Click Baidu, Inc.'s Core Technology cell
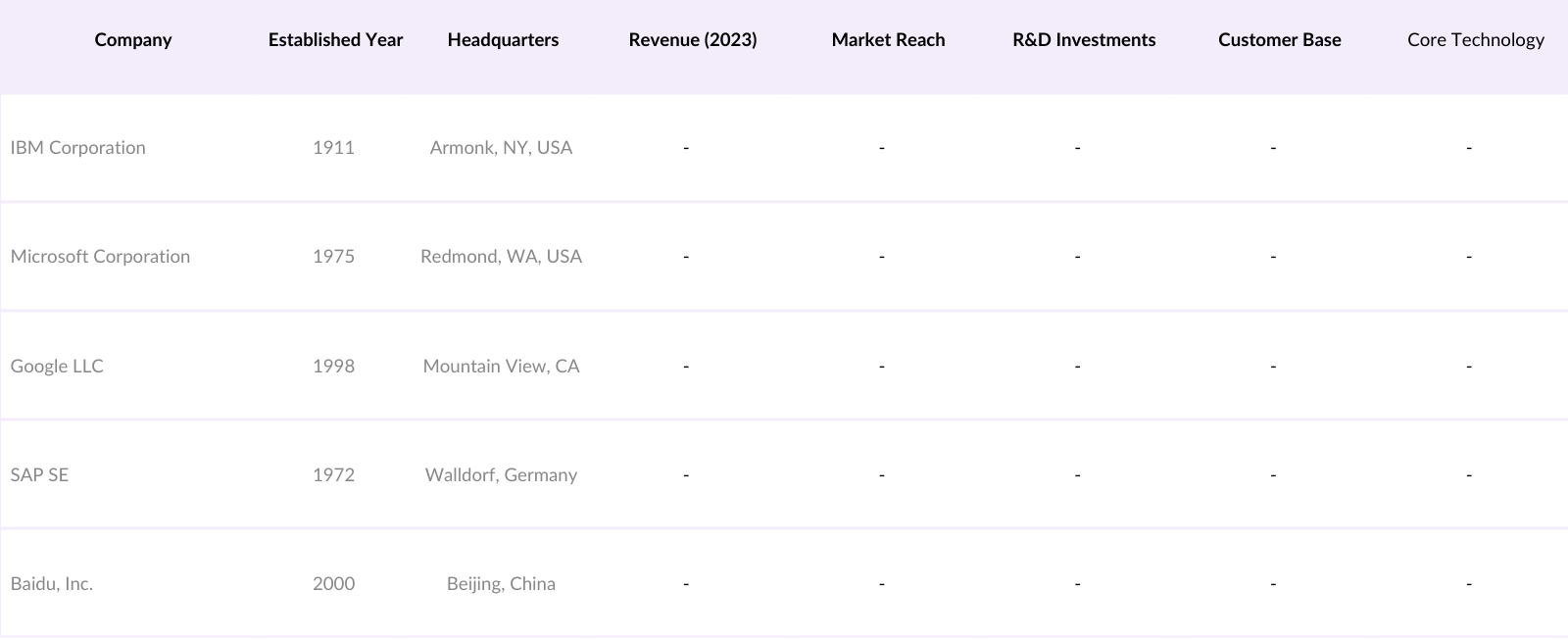The image size is (1568, 640). (x=1469, y=584)
